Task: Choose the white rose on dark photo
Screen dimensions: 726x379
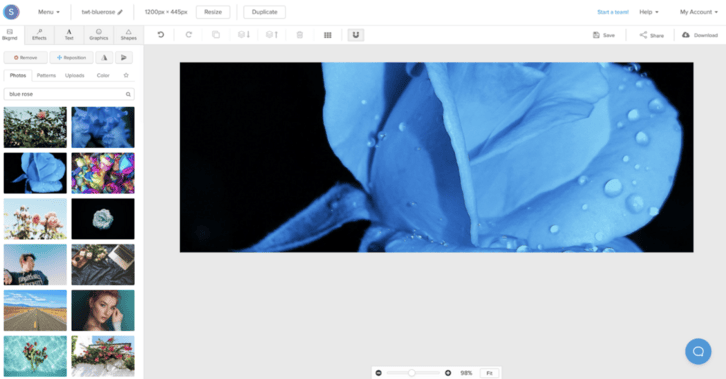Action: pos(103,219)
